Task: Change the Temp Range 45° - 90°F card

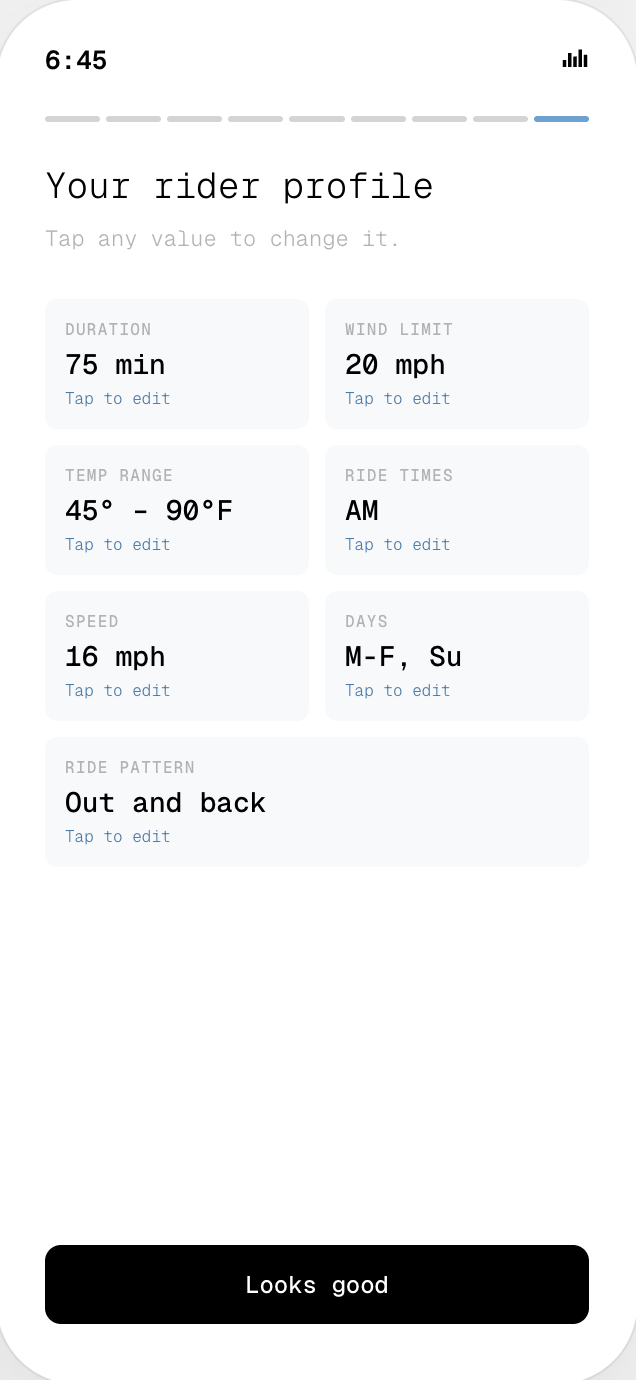Action: (x=177, y=510)
